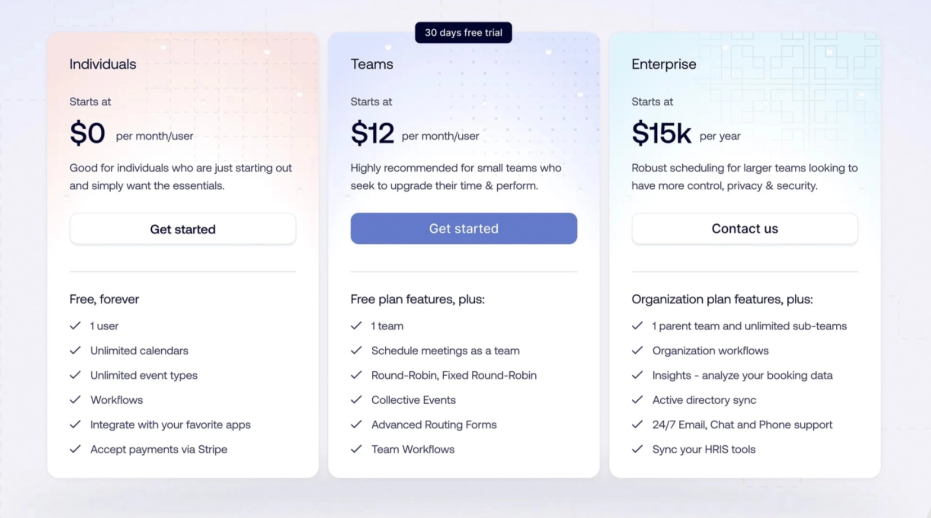Click the Contact us Enterprise button
Image resolution: width=931 pixels, height=518 pixels.
coord(745,228)
